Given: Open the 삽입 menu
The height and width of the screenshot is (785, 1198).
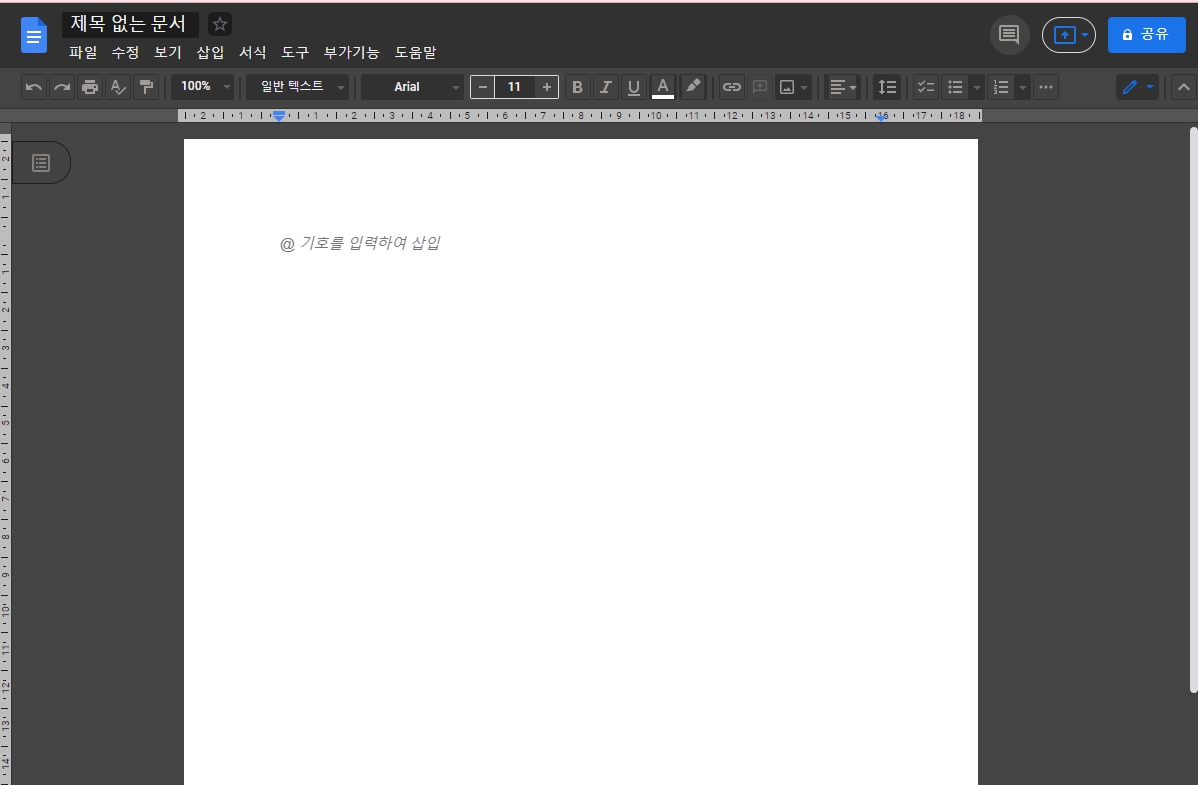Looking at the screenshot, I should coord(210,53).
